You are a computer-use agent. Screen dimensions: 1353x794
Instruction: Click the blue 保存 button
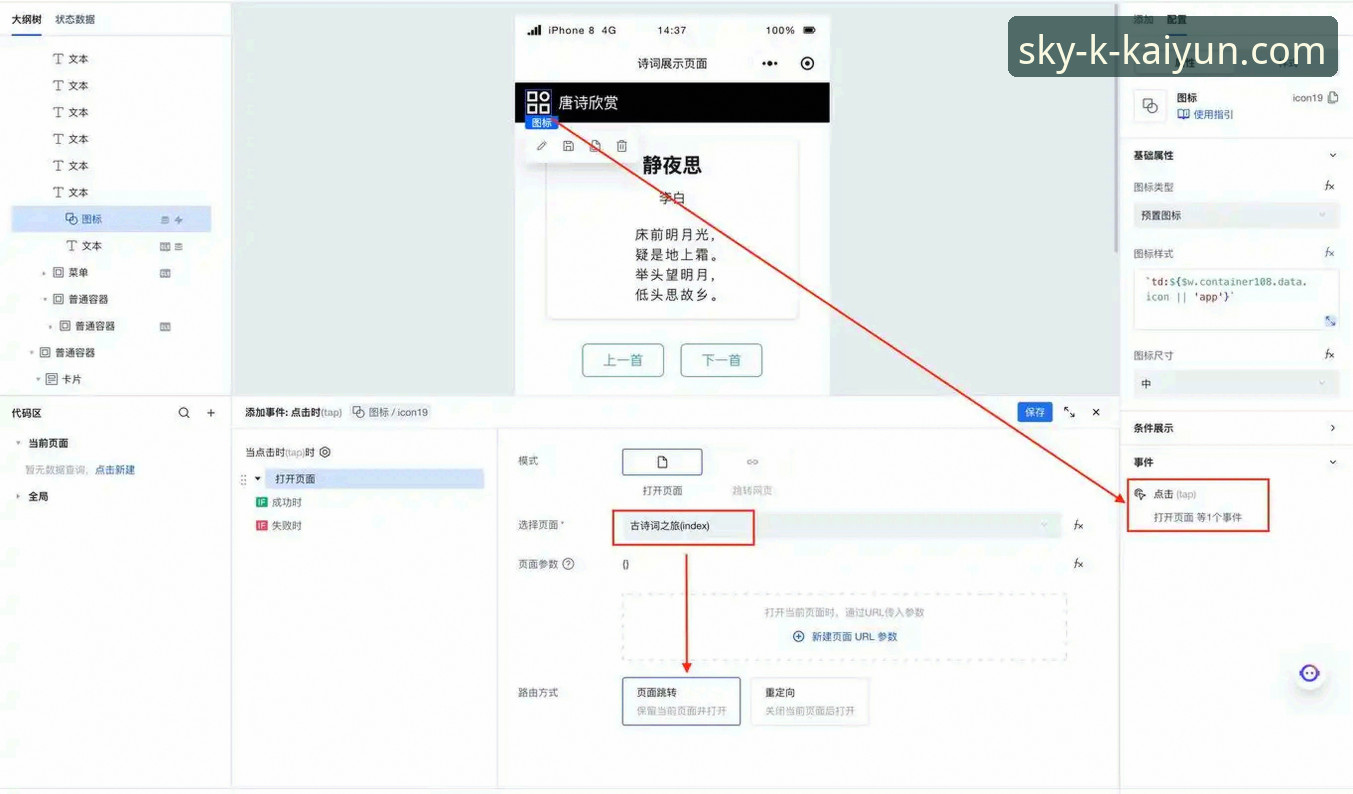pos(1035,412)
